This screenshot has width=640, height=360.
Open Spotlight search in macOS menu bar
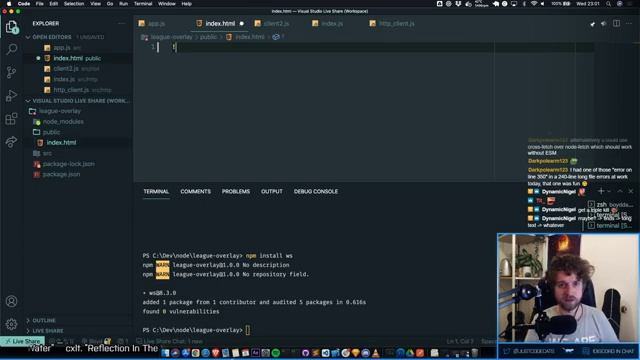pyautogui.click(x=608, y=4)
